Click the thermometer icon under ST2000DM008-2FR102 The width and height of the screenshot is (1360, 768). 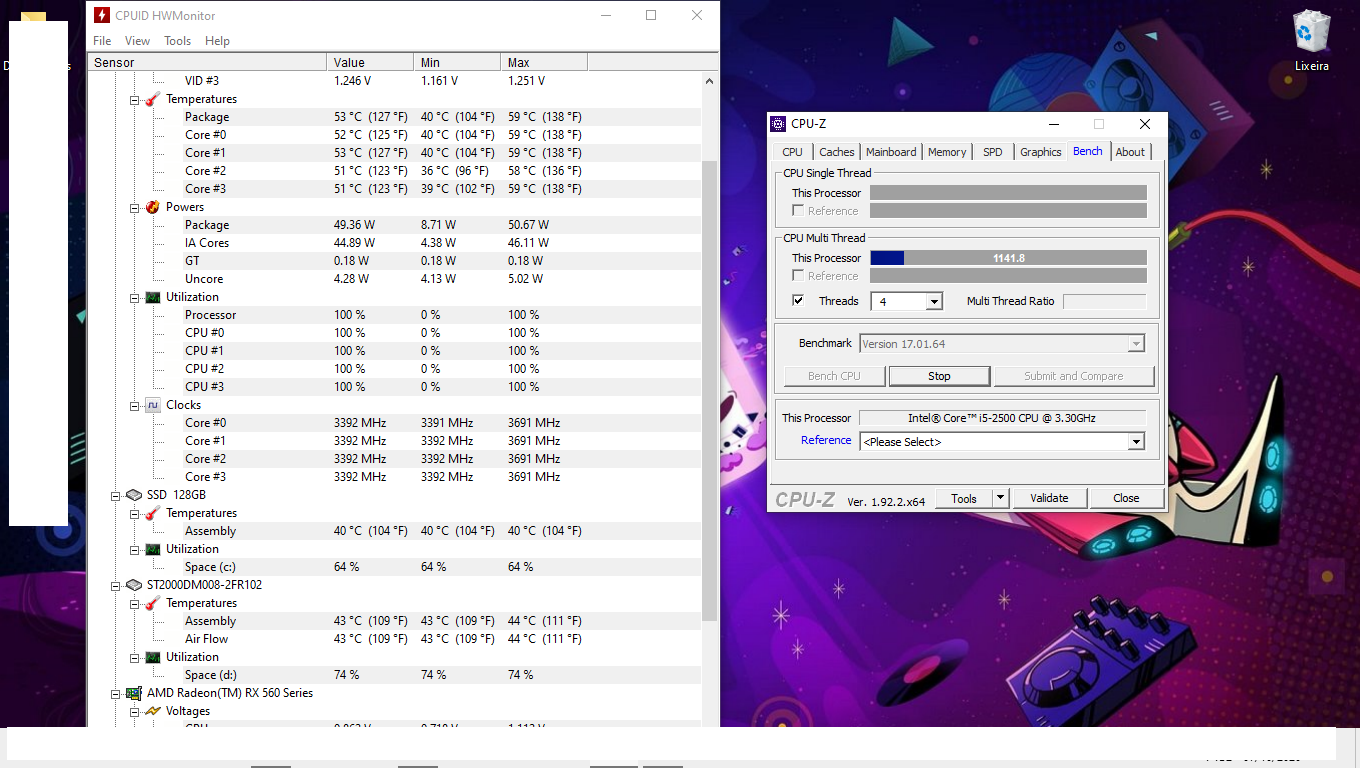152,603
